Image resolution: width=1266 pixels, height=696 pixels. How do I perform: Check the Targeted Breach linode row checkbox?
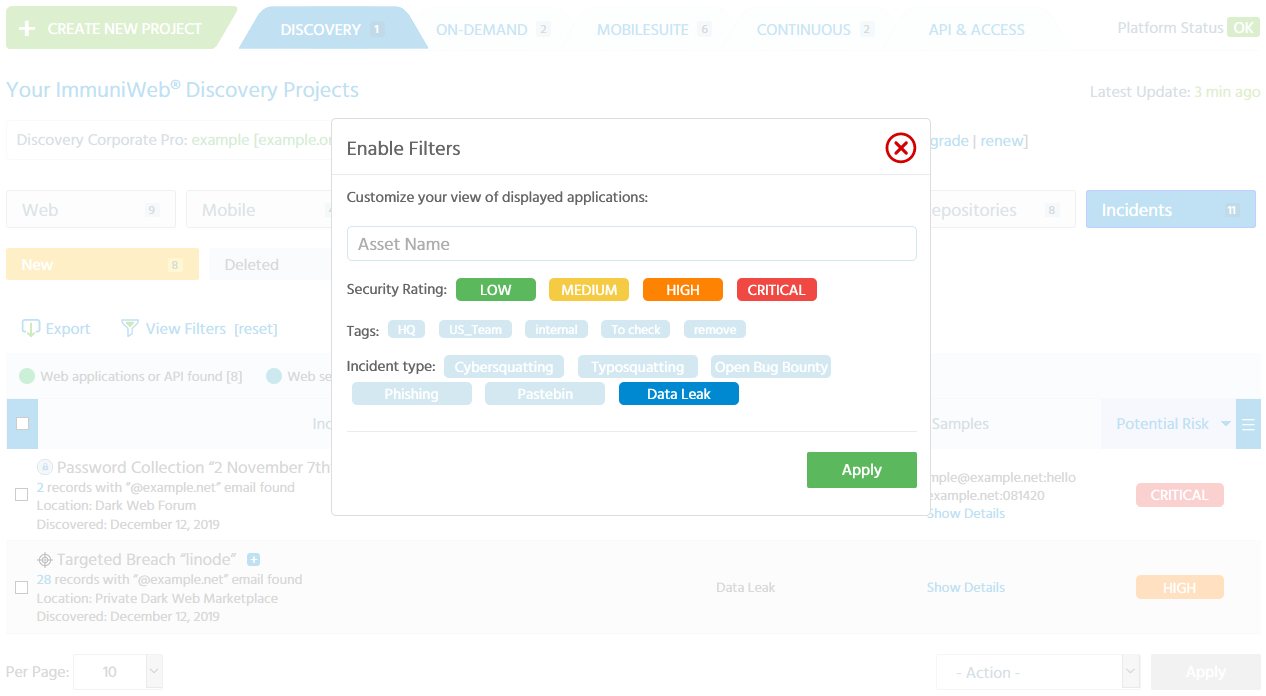[21, 587]
